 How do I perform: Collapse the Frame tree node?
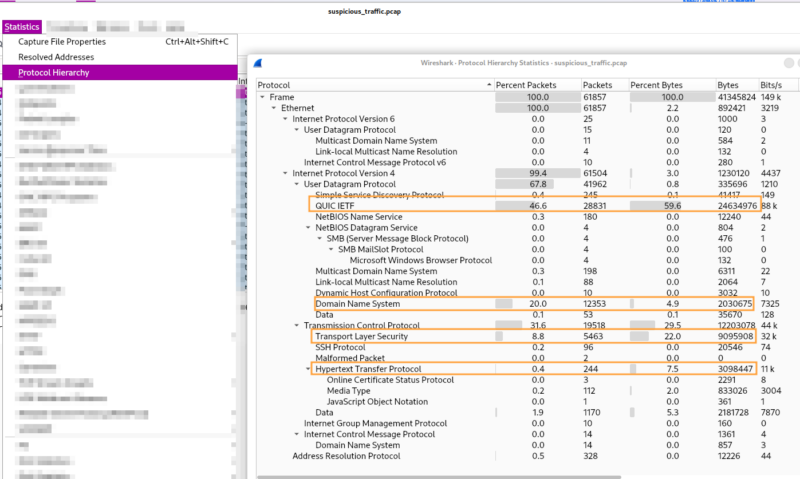tap(263, 97)
